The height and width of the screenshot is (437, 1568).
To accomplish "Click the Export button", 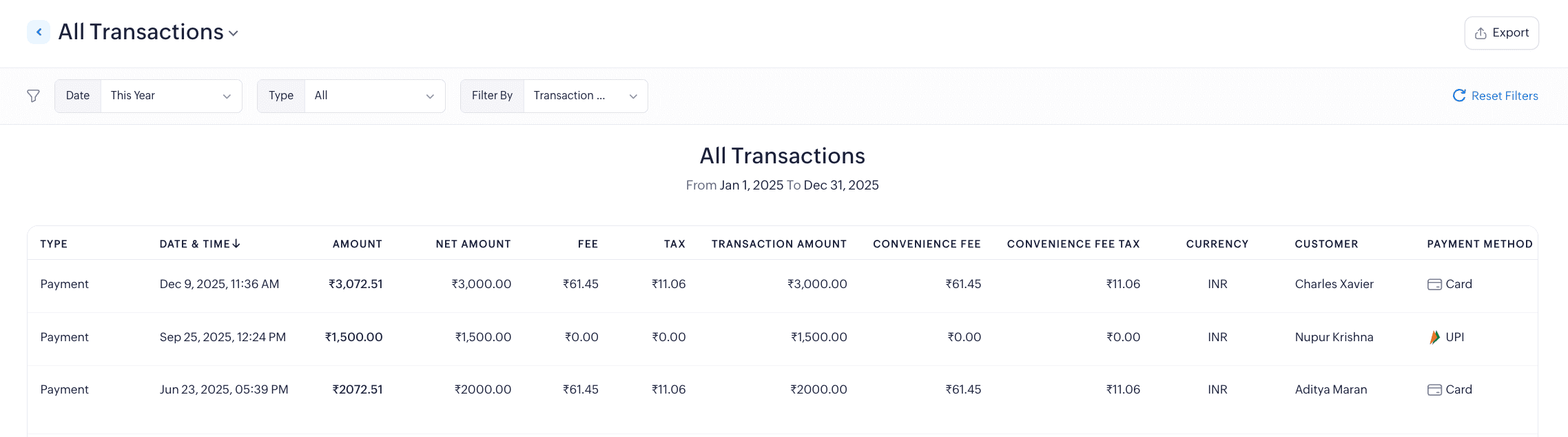I will tap(1501, 33).
